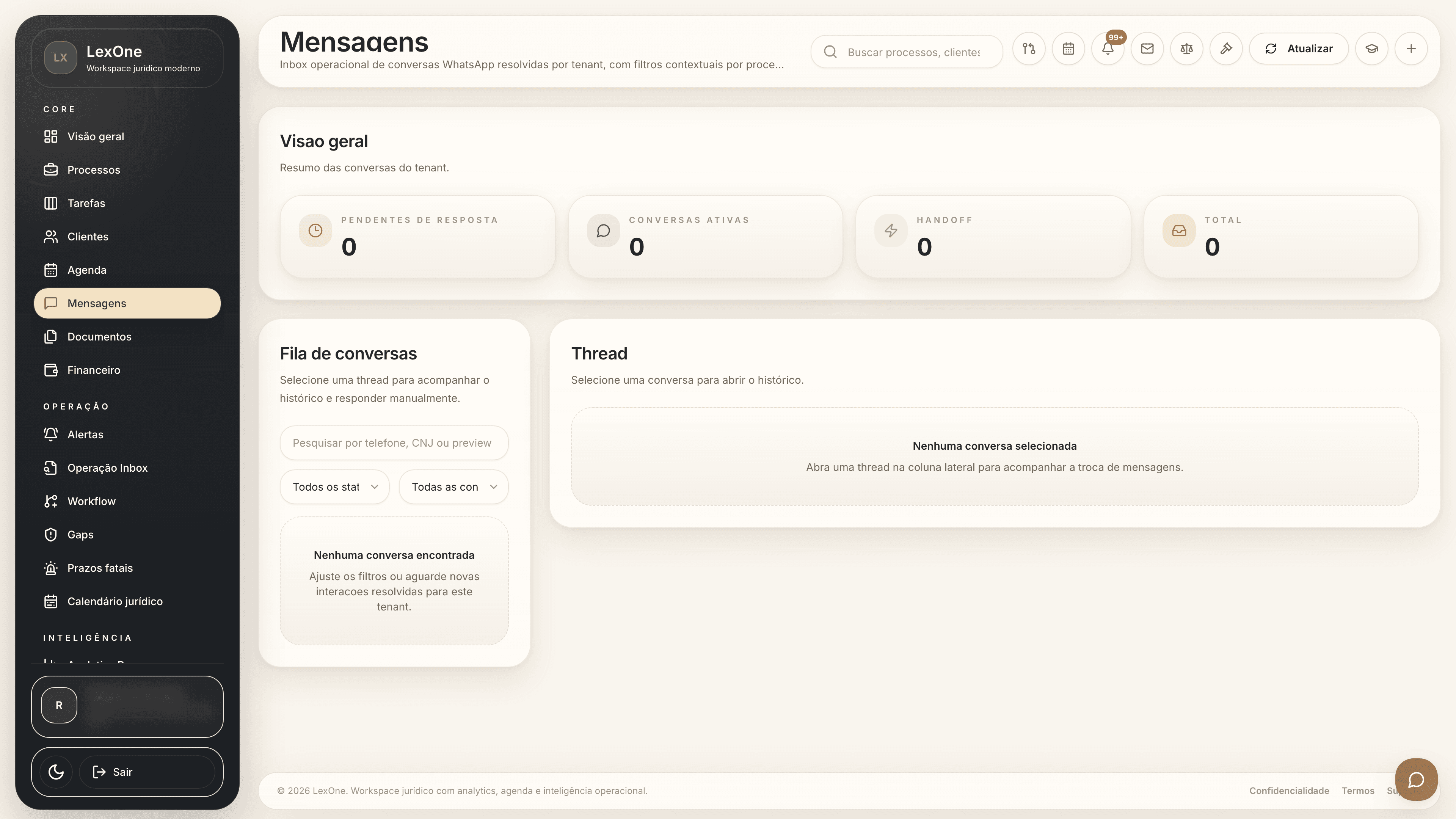
Task: Click the workflow branch icon near search
Action: (x=1029, y=49)
